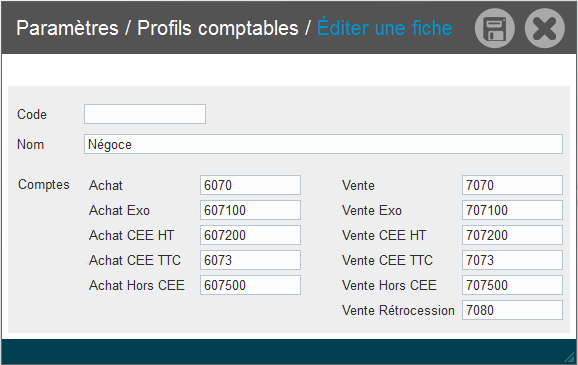The height and width of the screenshot is (365, 578).
Task: Click the Achat Hors CEE label
Action: 137,285
